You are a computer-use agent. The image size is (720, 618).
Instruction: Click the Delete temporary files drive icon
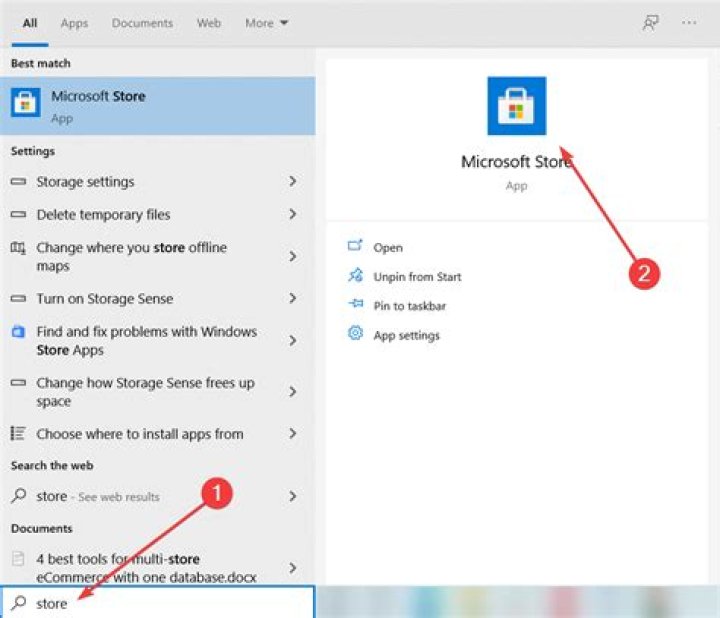18,214
